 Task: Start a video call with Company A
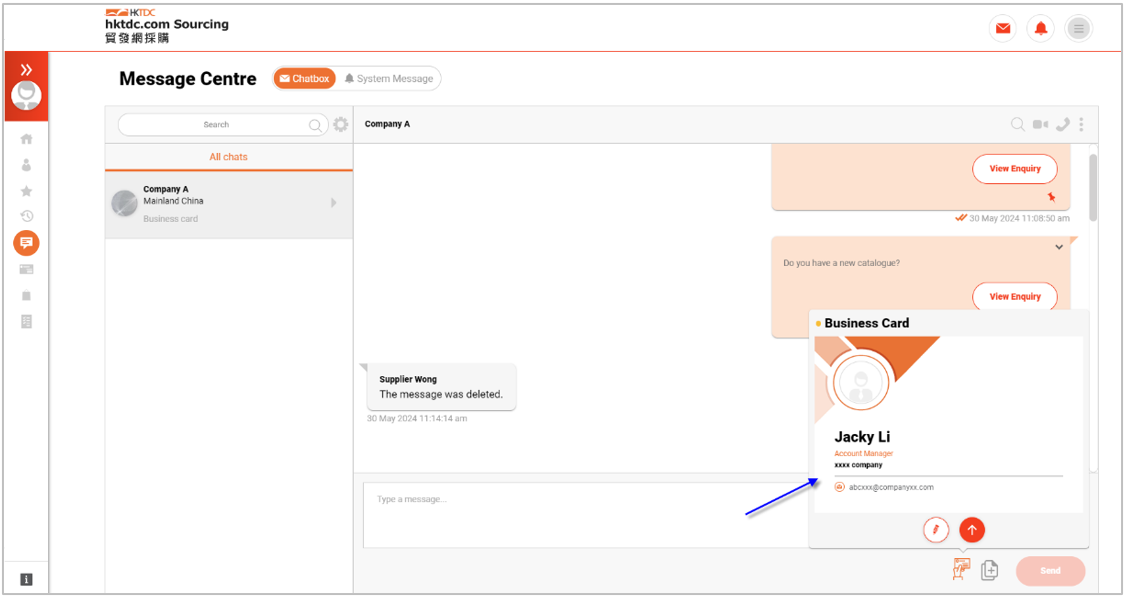tap(1040, 124)
